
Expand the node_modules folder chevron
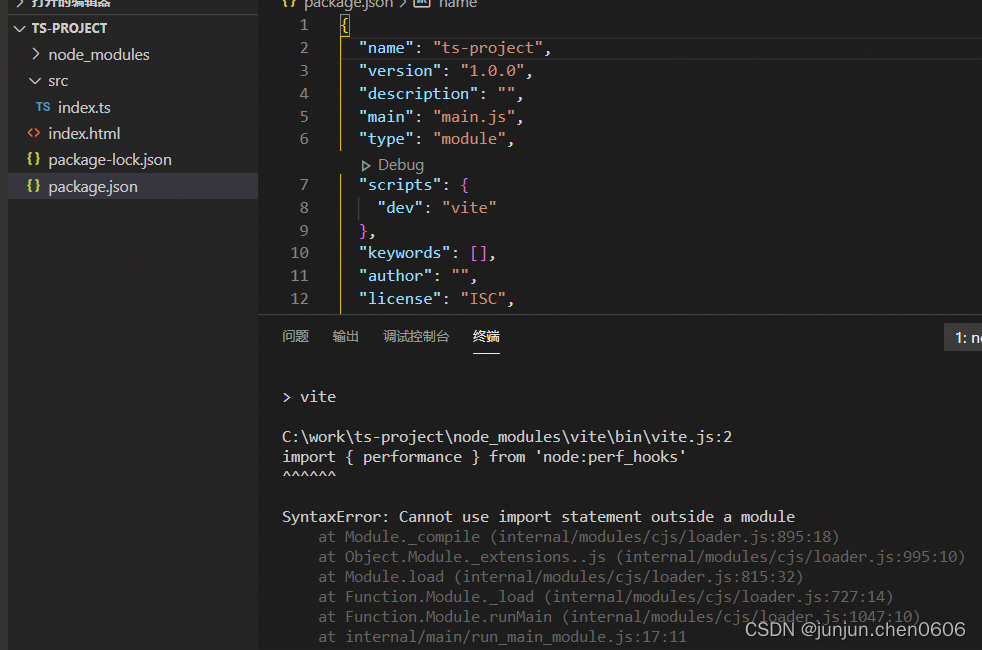(x=36, y=54)
